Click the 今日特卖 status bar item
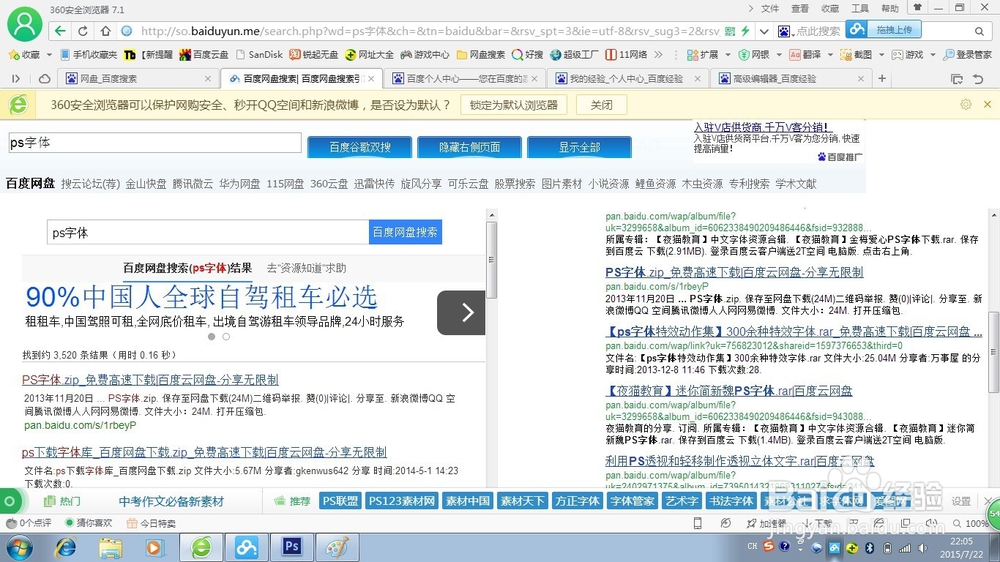 (x=151, y=522)
